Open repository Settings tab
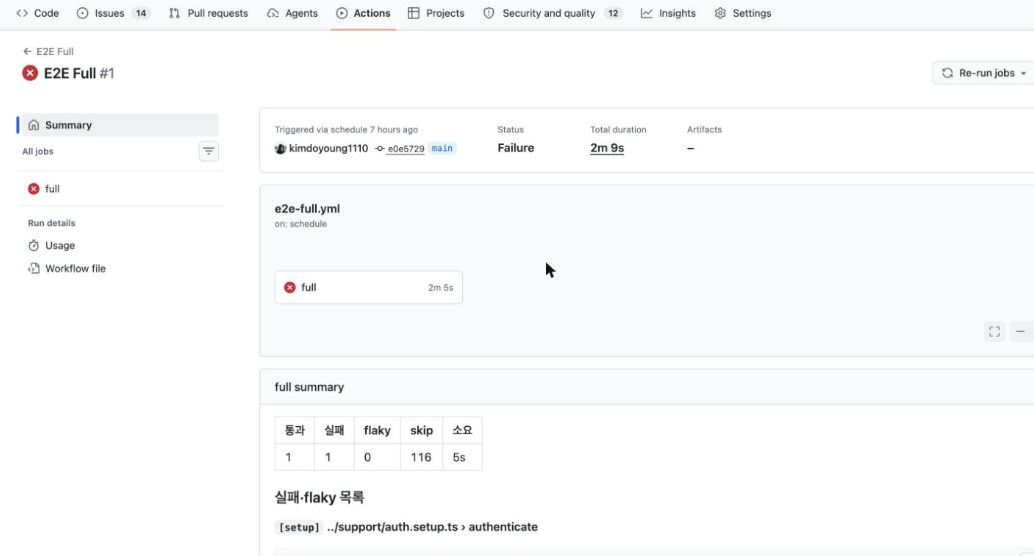This screenshot has width=1034, height=556. pos(743,13)
